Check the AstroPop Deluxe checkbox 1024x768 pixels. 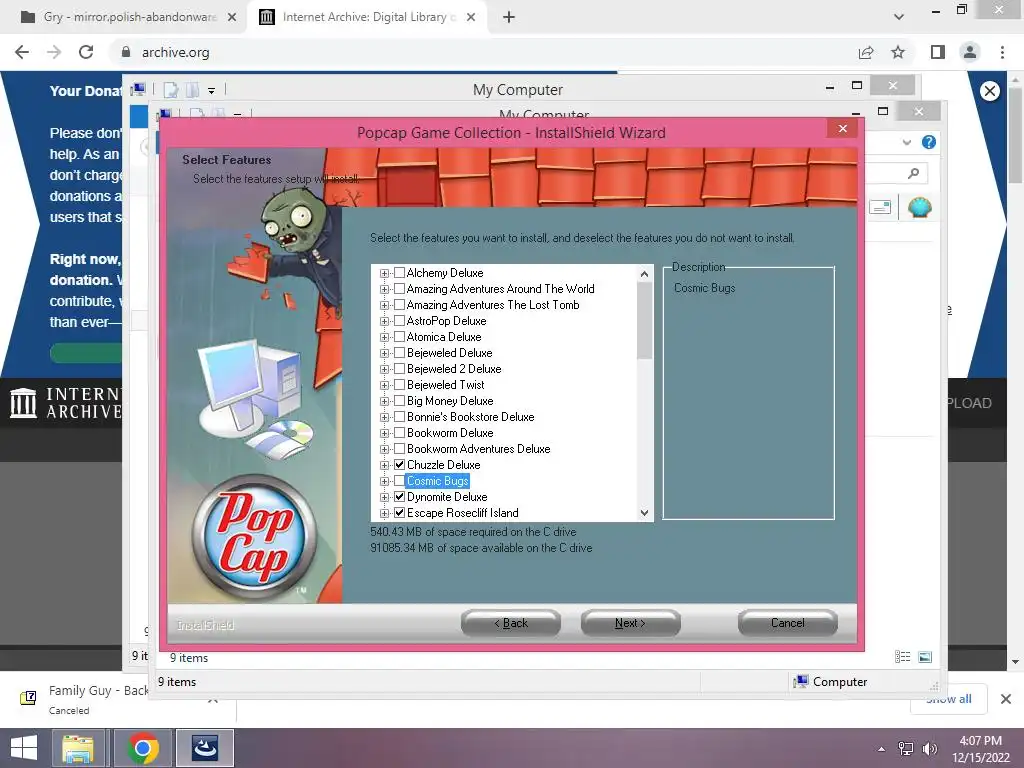click(x=400, y=321)
